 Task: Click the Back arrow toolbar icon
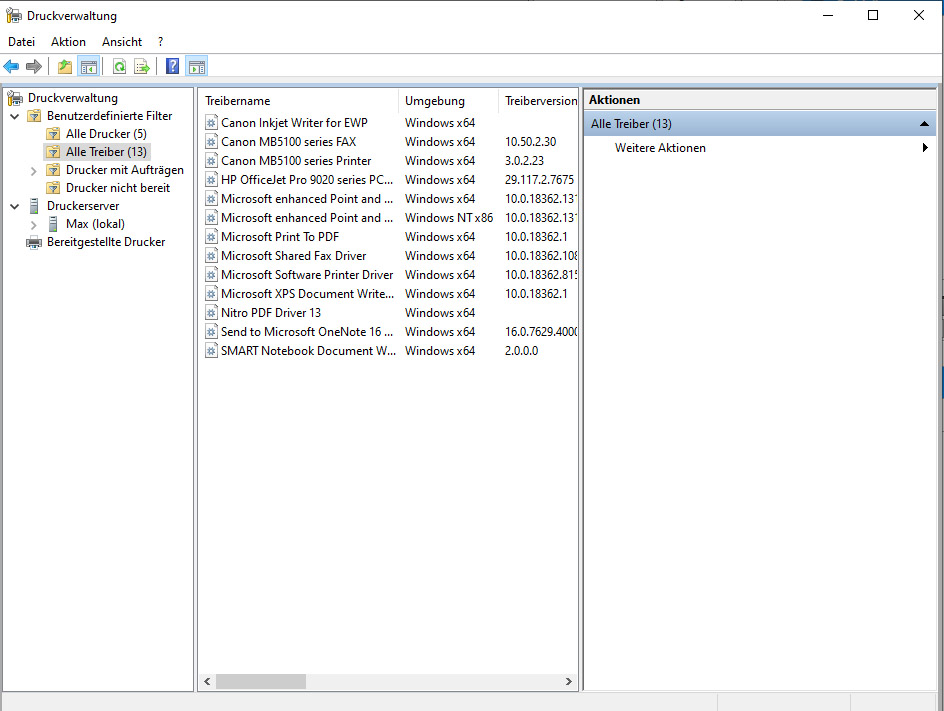tap(11, 66)
